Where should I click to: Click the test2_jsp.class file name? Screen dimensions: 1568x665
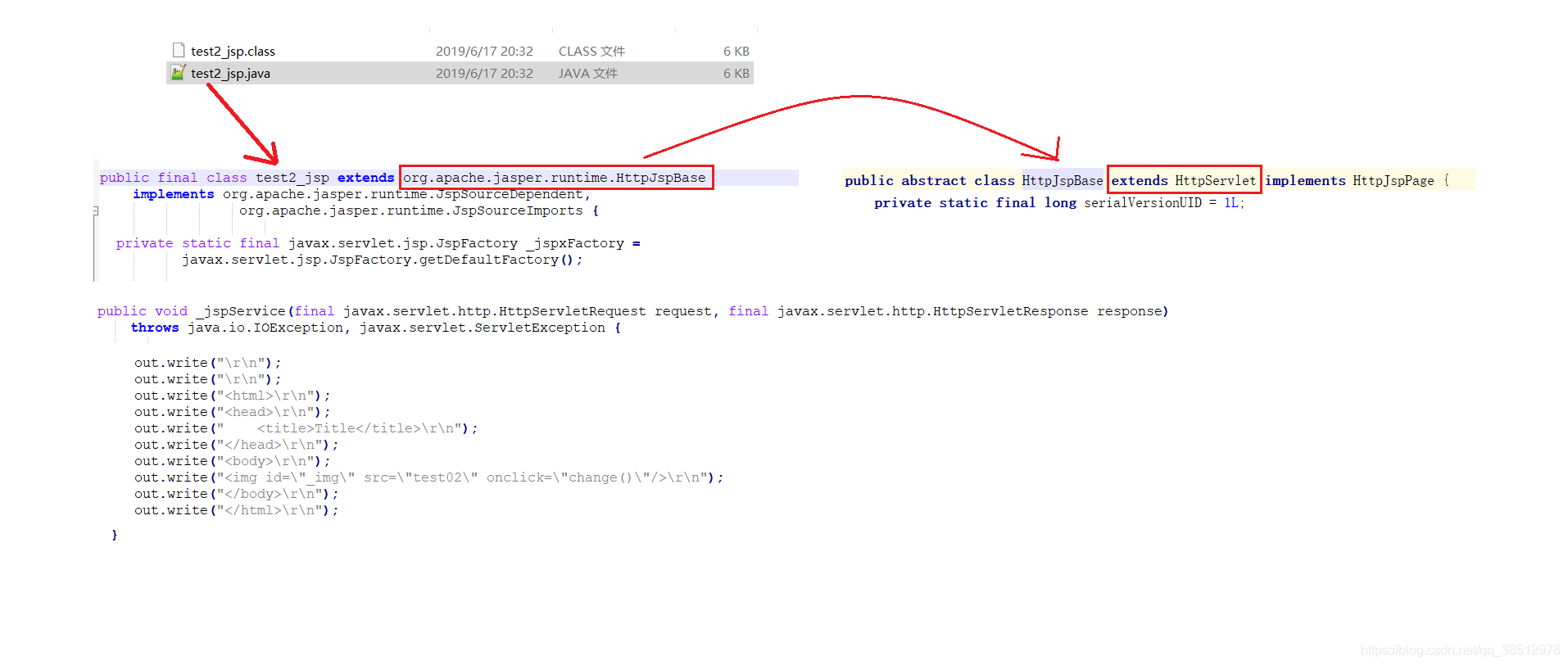[233, 51]
